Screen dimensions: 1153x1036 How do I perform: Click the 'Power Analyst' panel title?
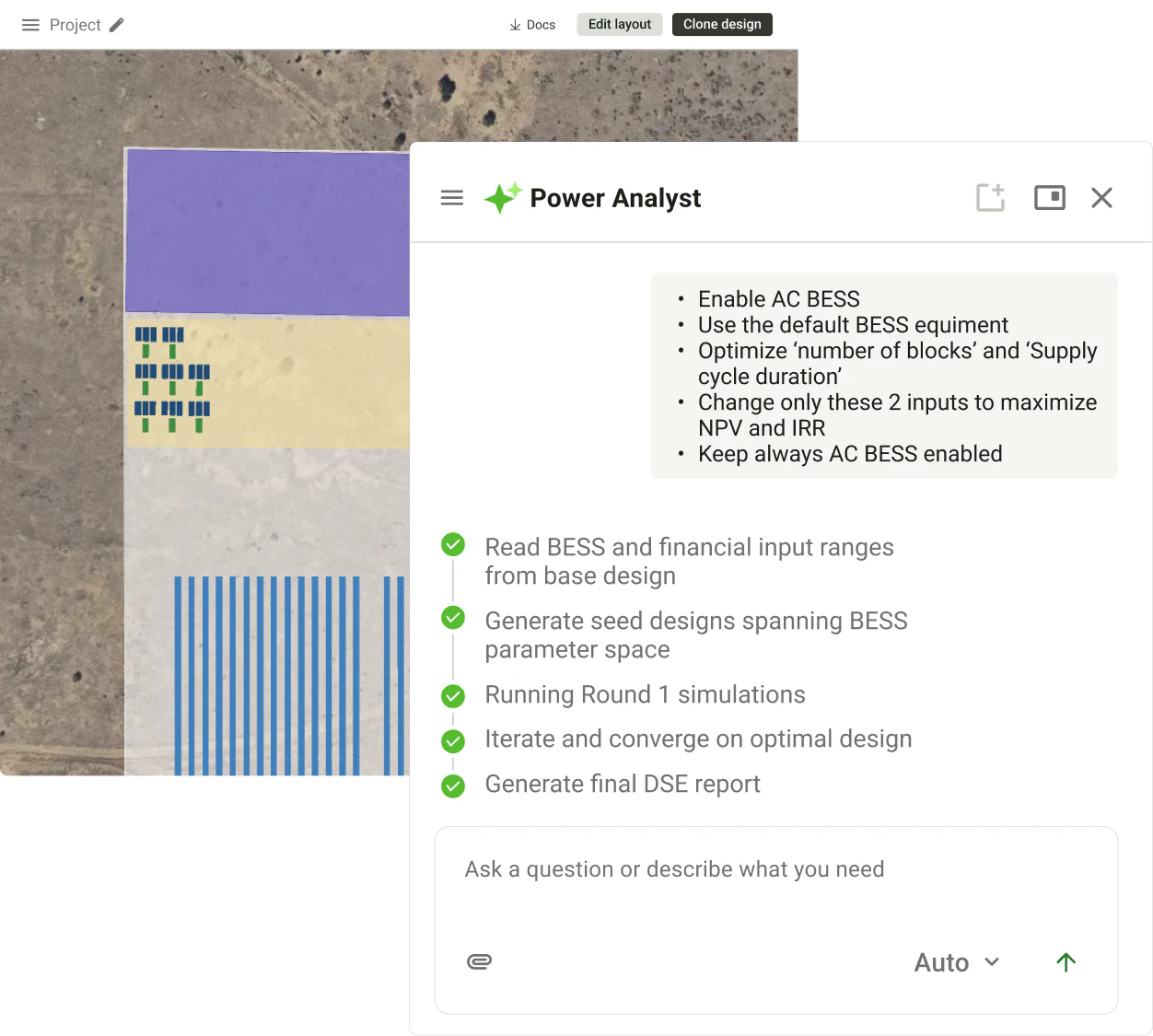pyautogui.click(x=615, y=198)
